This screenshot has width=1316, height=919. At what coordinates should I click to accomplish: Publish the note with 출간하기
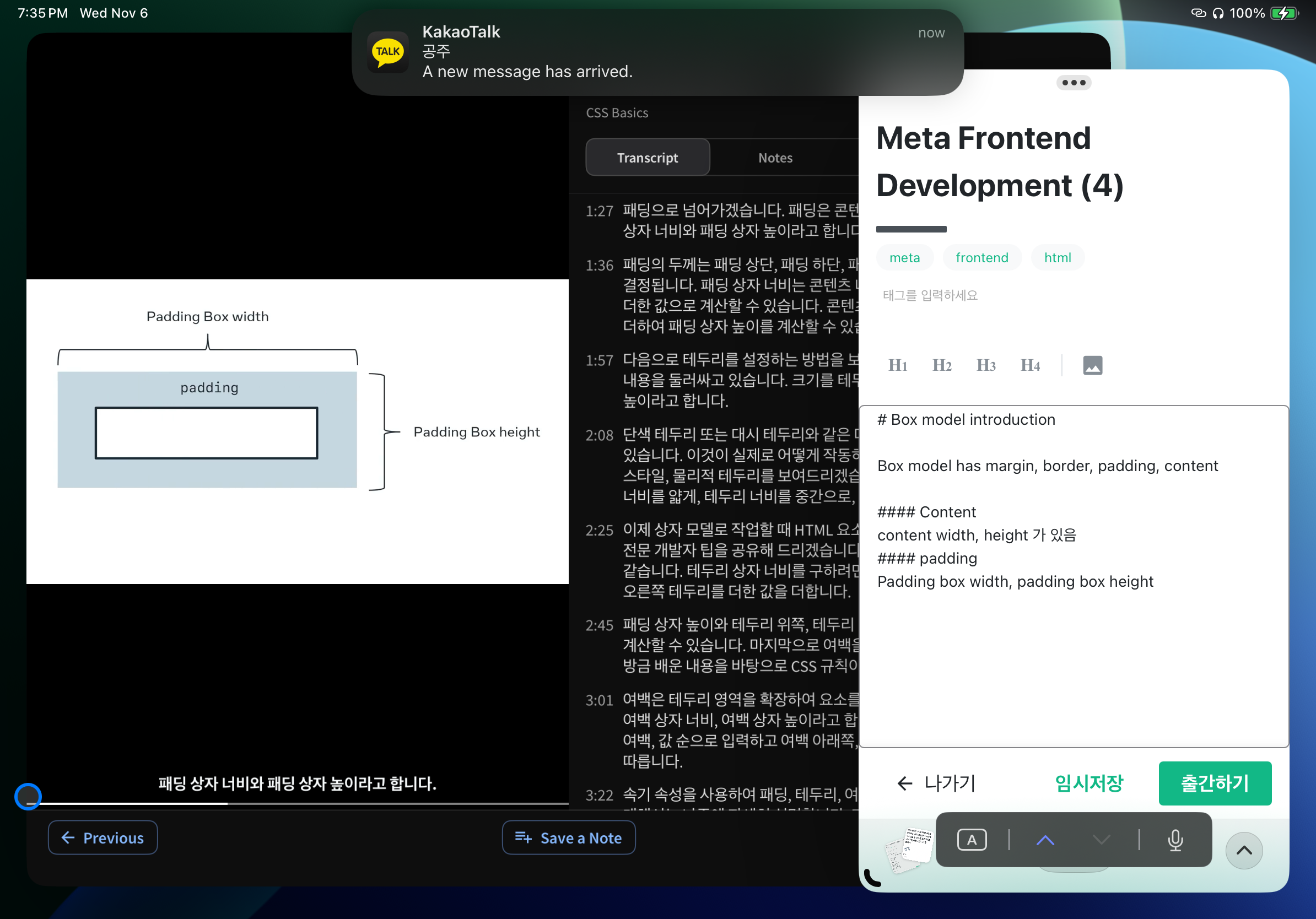pyautogui.click(x=1215, y=783)
